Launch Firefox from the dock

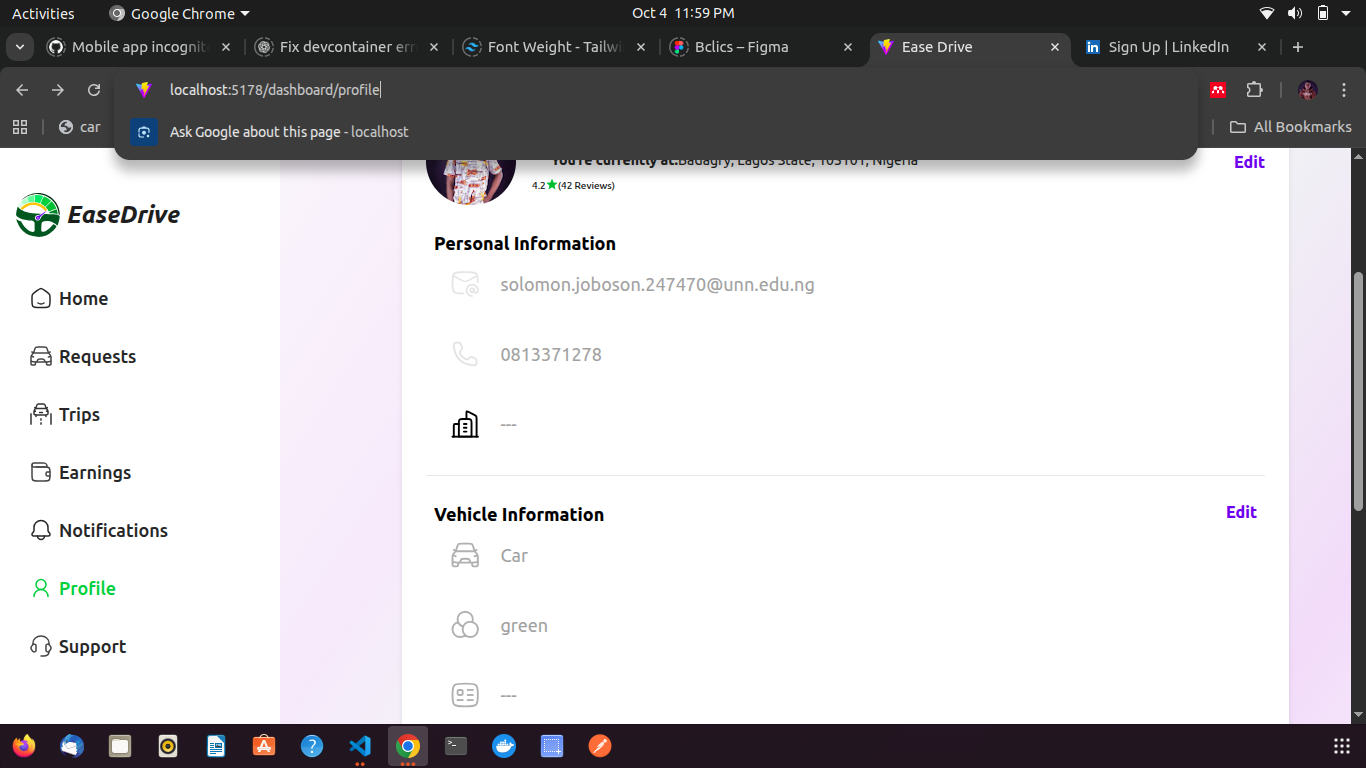[23, 746]
